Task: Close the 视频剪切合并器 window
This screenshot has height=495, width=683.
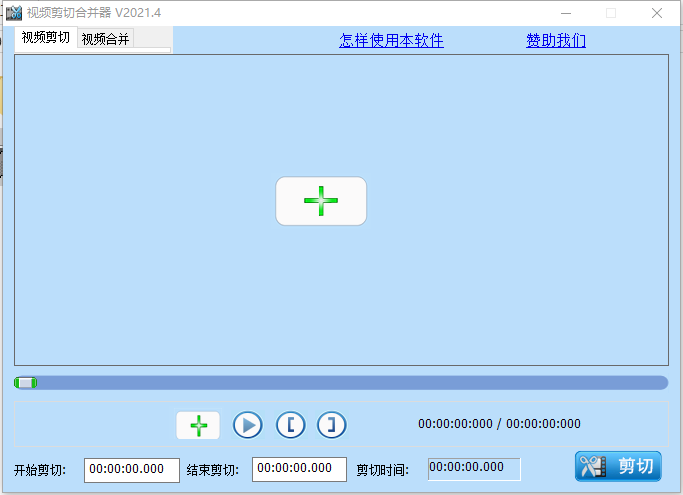Action: pyautogui.click(x=657, y=13)
